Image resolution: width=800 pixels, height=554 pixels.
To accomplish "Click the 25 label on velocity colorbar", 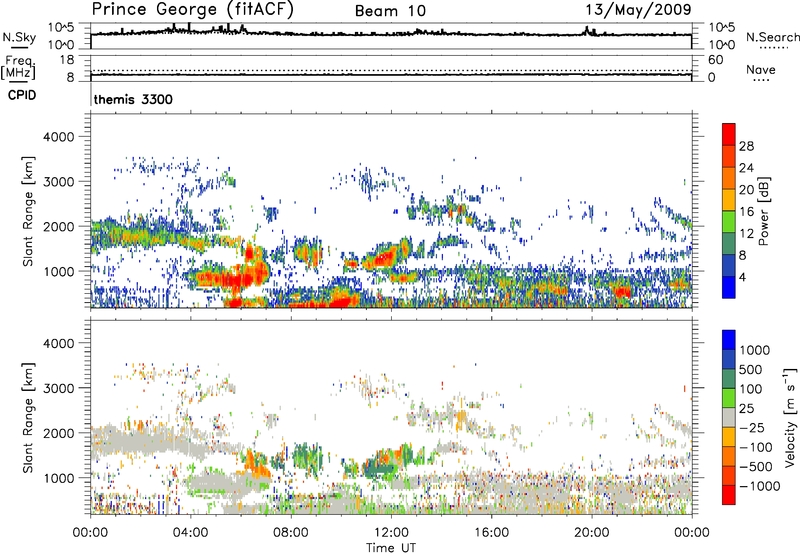I will (x=747, y=409).
